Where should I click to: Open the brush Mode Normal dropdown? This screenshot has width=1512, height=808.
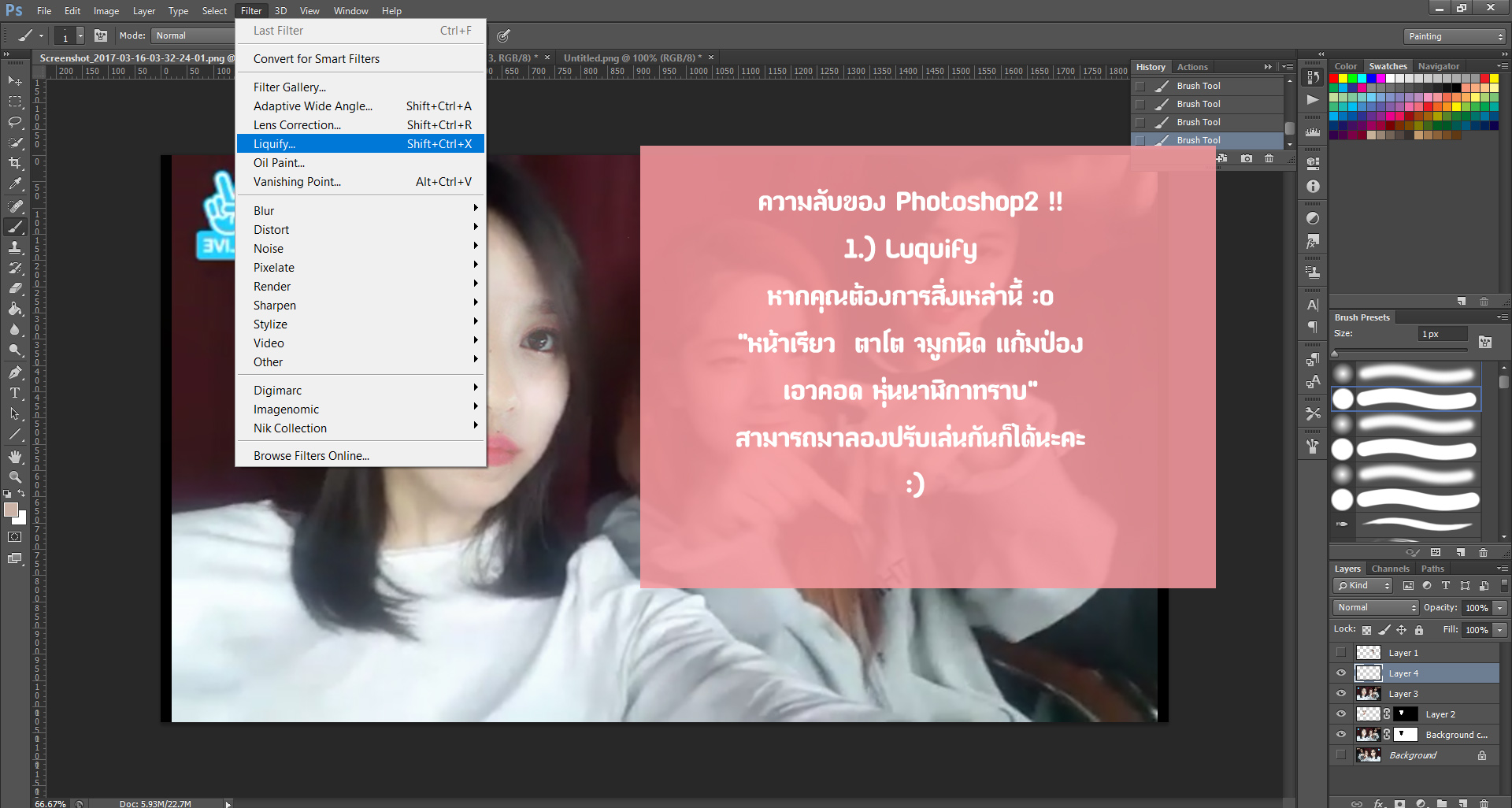pyautogui.click(x=193, y=35)
